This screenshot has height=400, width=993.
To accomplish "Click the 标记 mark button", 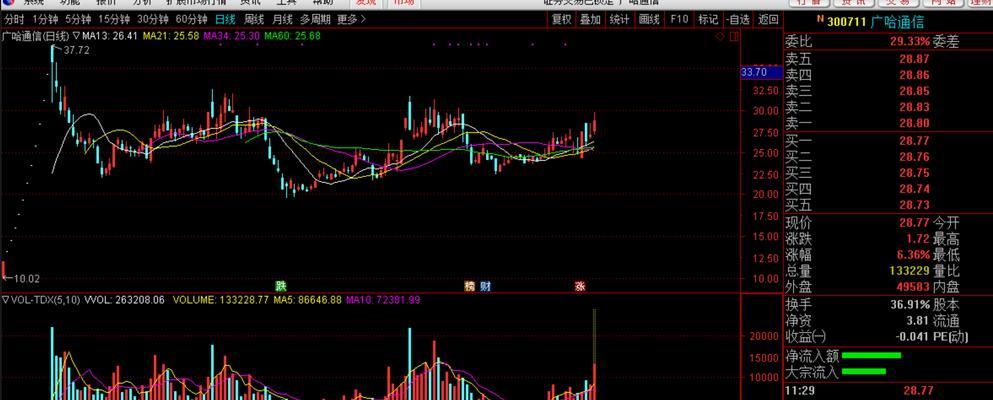I will 708,20.
